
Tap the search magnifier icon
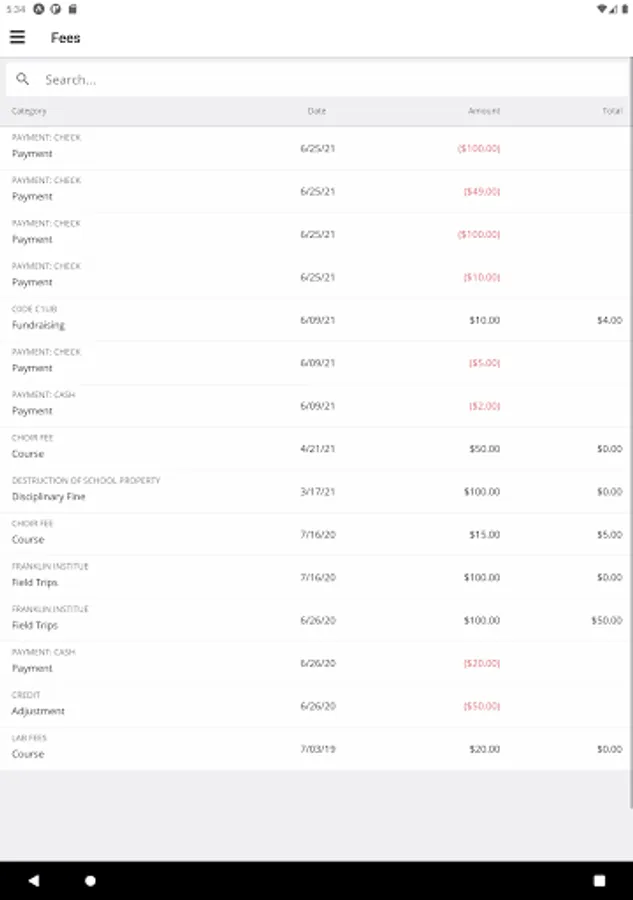23,79
